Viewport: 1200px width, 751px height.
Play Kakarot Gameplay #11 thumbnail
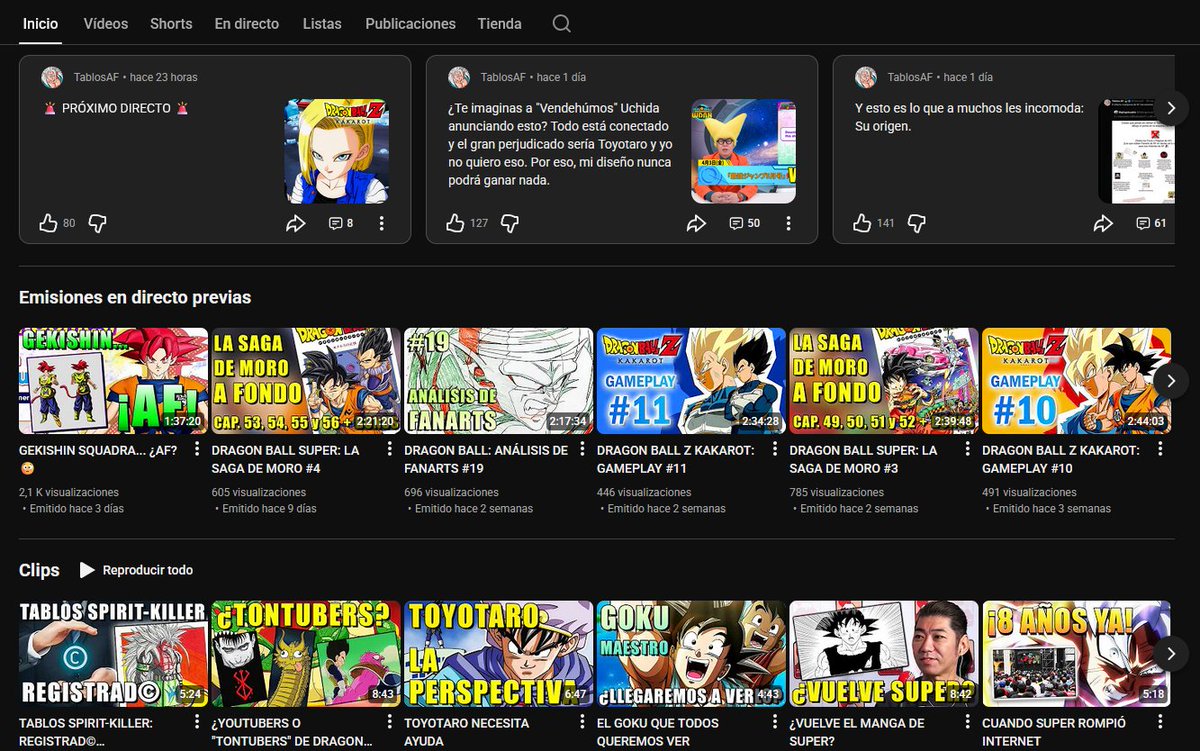coord(692,381)
